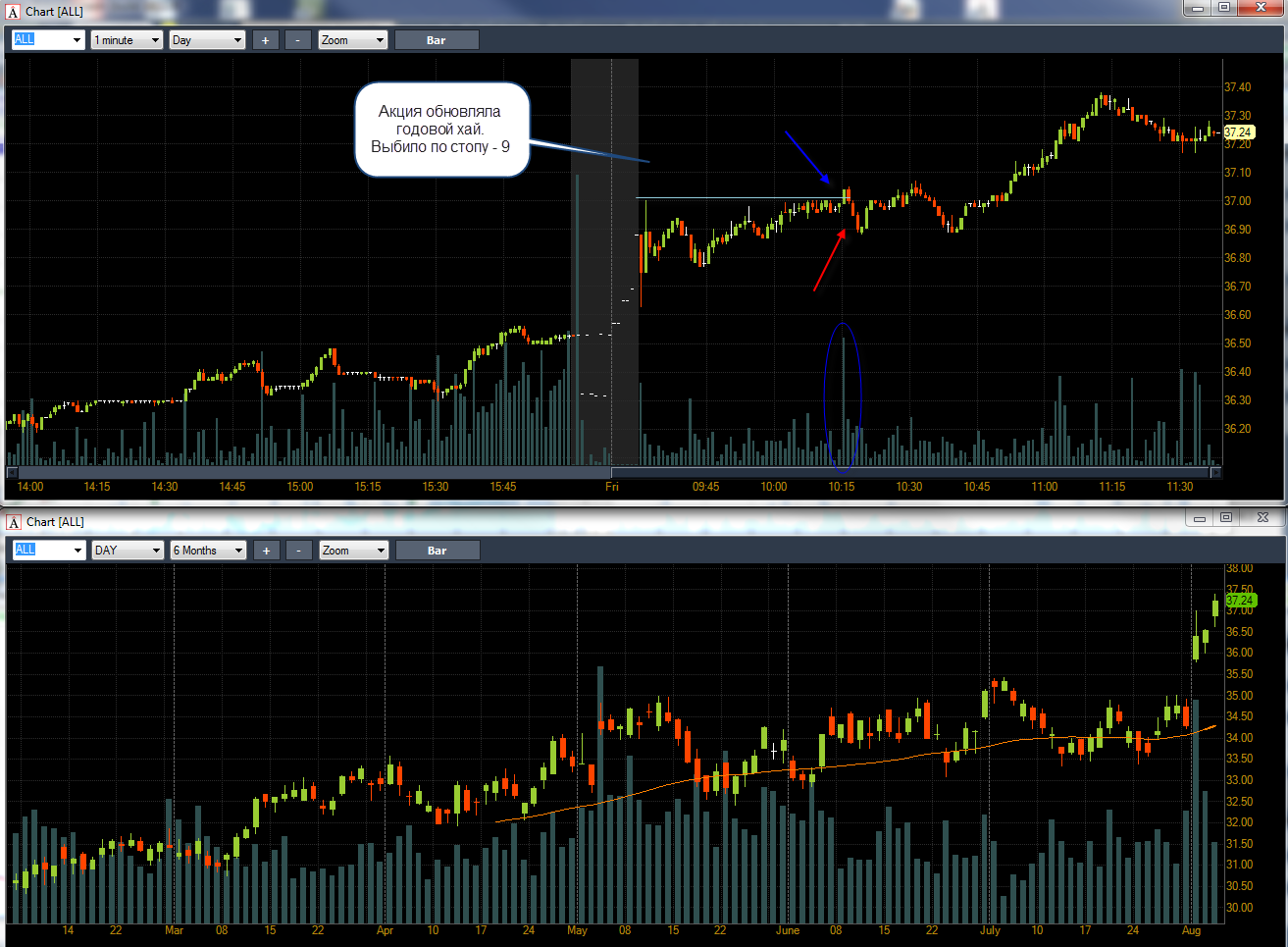Image resolution: width=1288 pixels, height=947 pixels.
Task: Click the top chart's zoom-out minus button
Action: (298, 40)
